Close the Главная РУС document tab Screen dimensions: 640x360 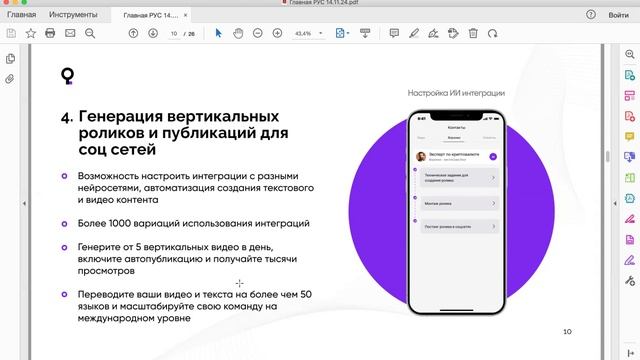185,15
